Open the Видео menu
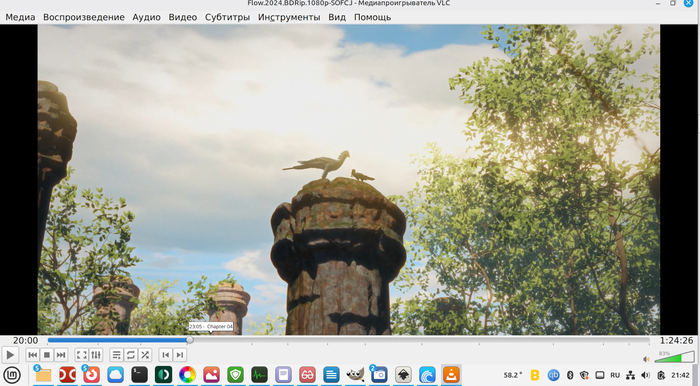 click(183, 17)
